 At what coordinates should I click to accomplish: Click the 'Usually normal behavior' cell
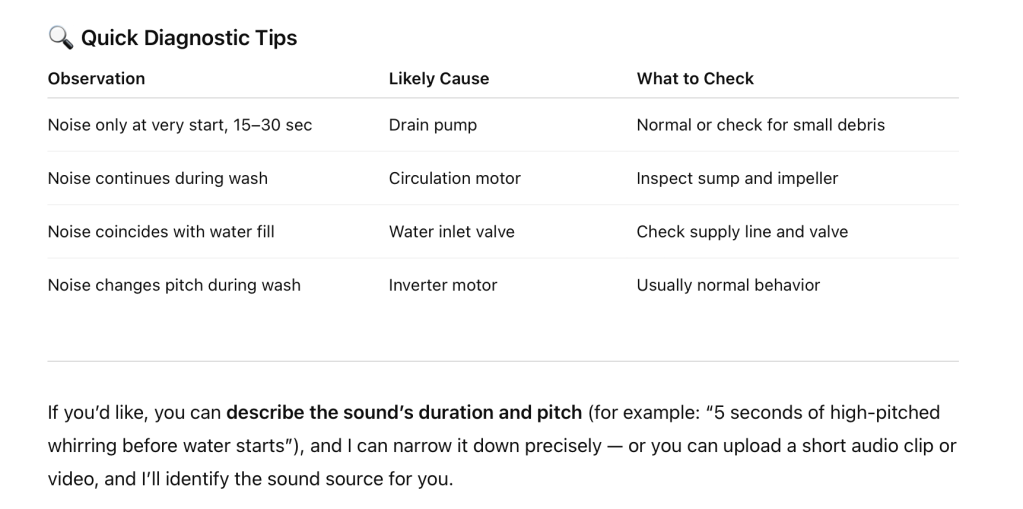pyautogui.click(x=728, y=285)
